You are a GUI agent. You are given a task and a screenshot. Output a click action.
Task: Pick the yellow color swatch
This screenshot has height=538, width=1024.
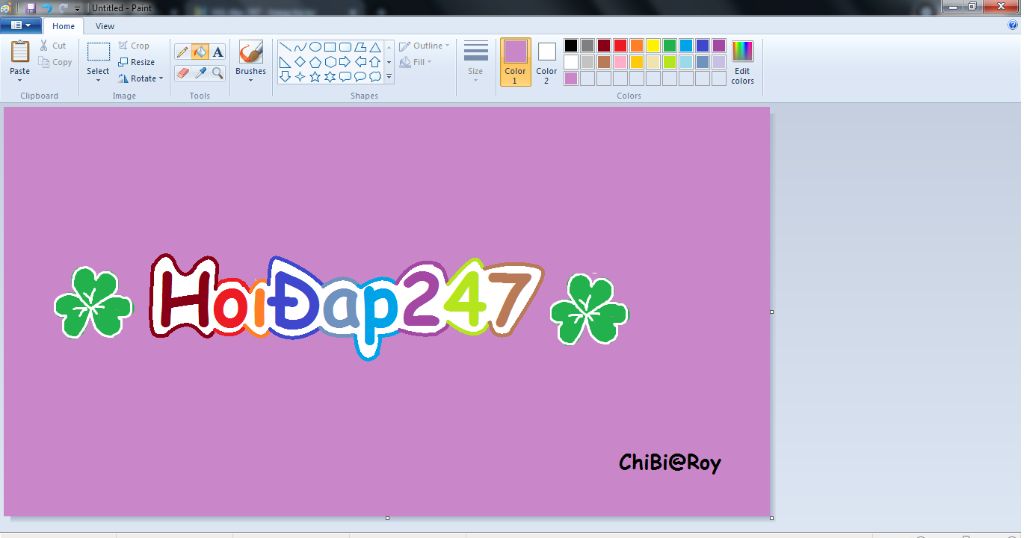(653, 46)
